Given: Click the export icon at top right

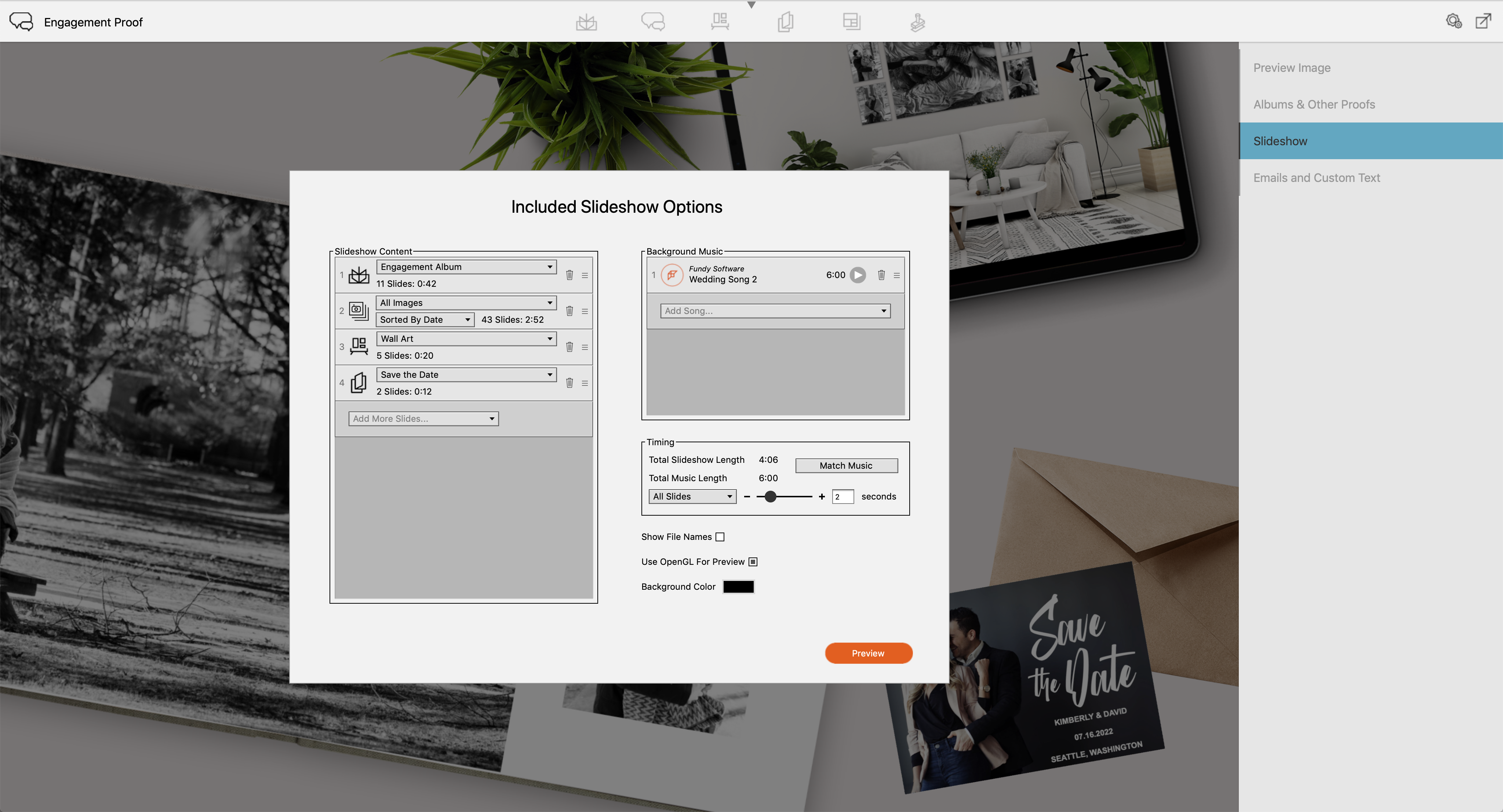Looking at the screenshot, I should 1483,22.
